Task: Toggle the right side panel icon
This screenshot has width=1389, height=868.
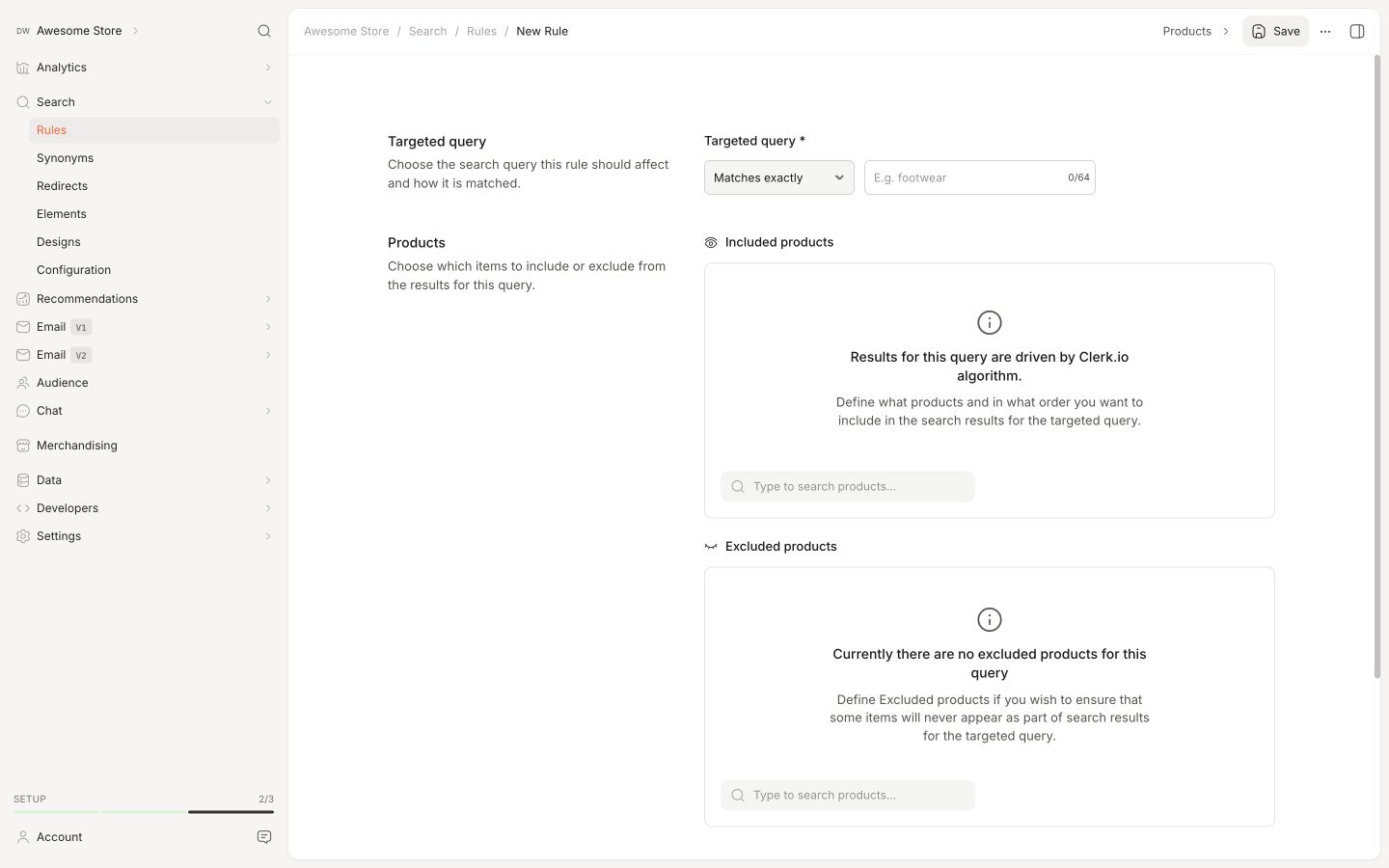Action: [1357, 31]
